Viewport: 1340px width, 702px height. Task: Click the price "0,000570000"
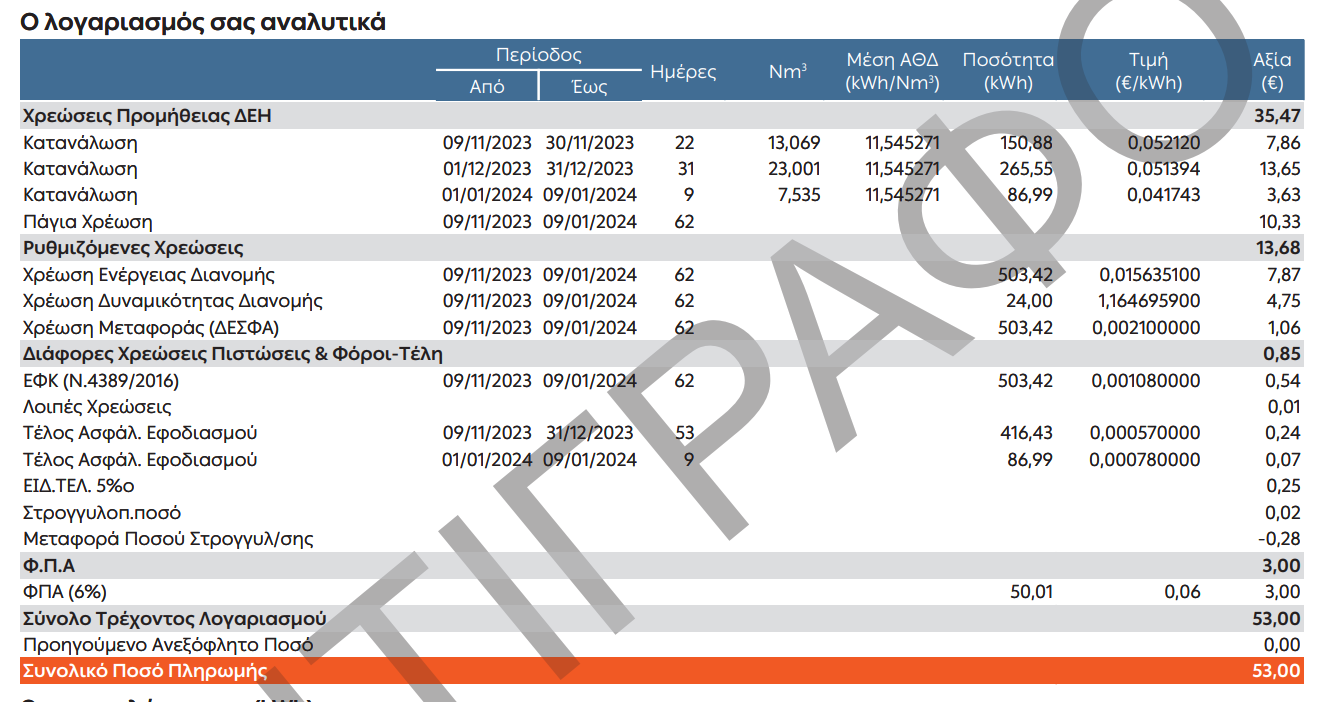[x=1146, y=433]
